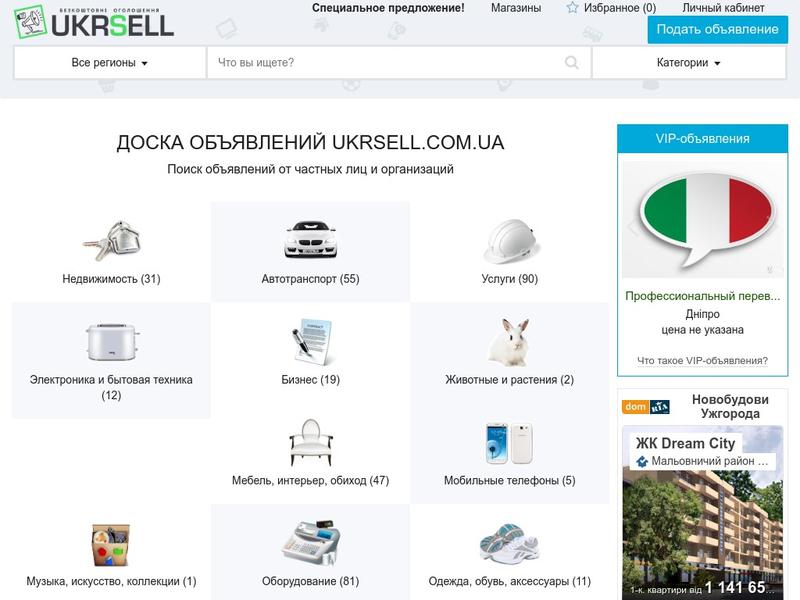Open the Italian flag VIP ad thumbnail

[702, 219]
